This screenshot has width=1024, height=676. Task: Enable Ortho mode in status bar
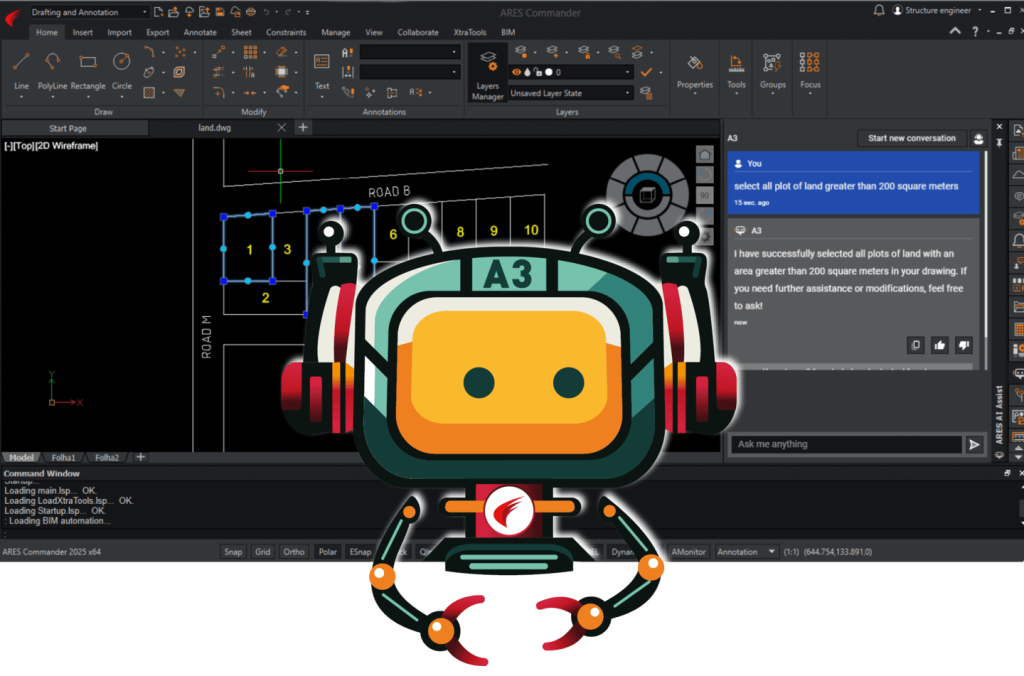pyautogui.click(x=294, y=552)
